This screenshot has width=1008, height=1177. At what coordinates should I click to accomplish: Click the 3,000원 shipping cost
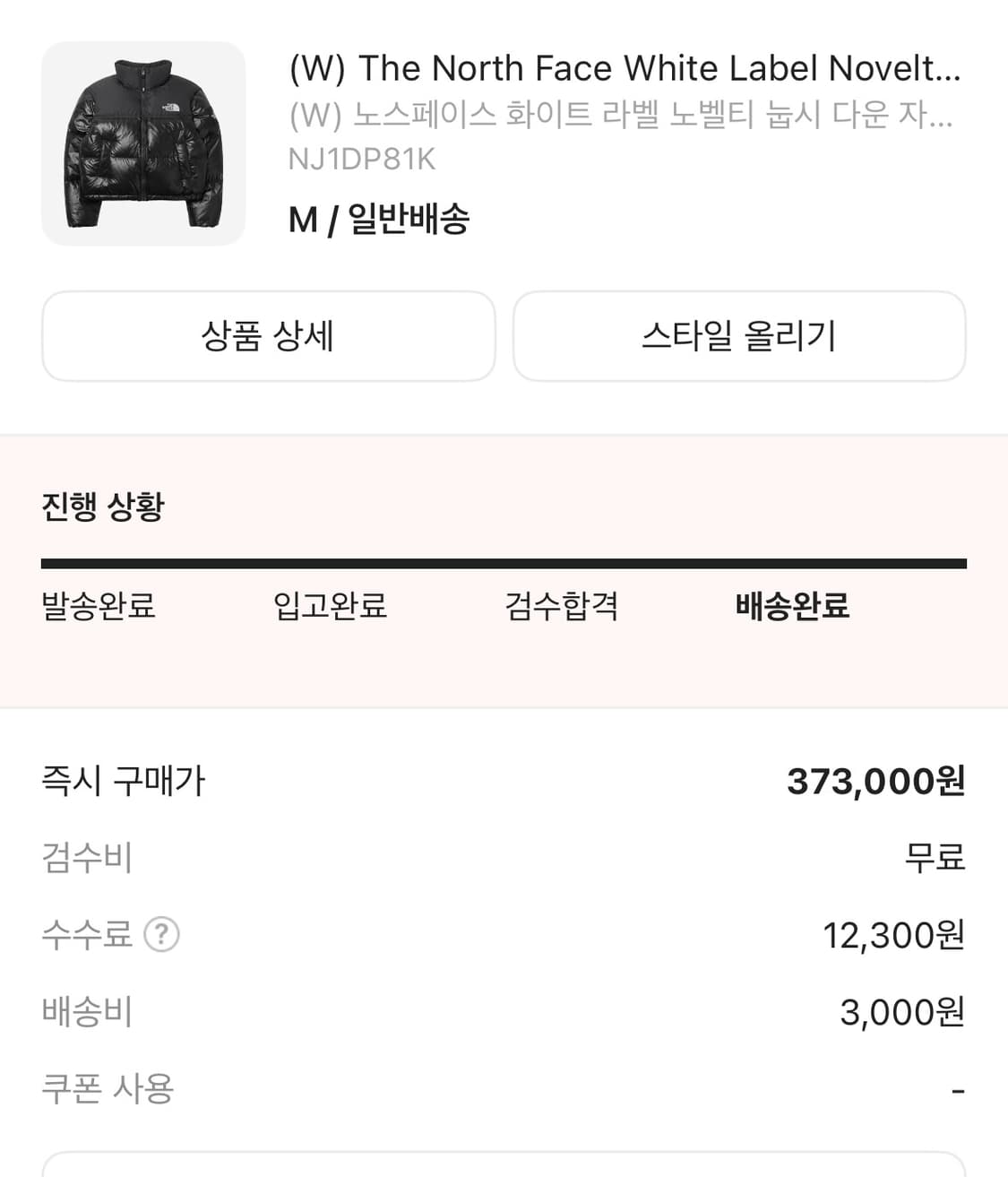click(901, 1013)
